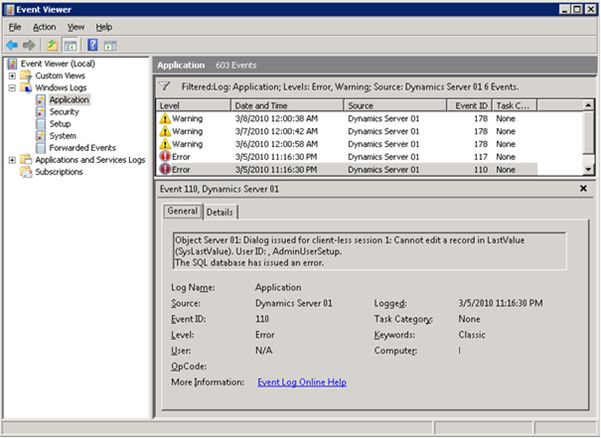The height and width of the screenshot is (438, 601).
Task: Select the Event Viewer (Local) root label
Action: (x=58, y=64)
